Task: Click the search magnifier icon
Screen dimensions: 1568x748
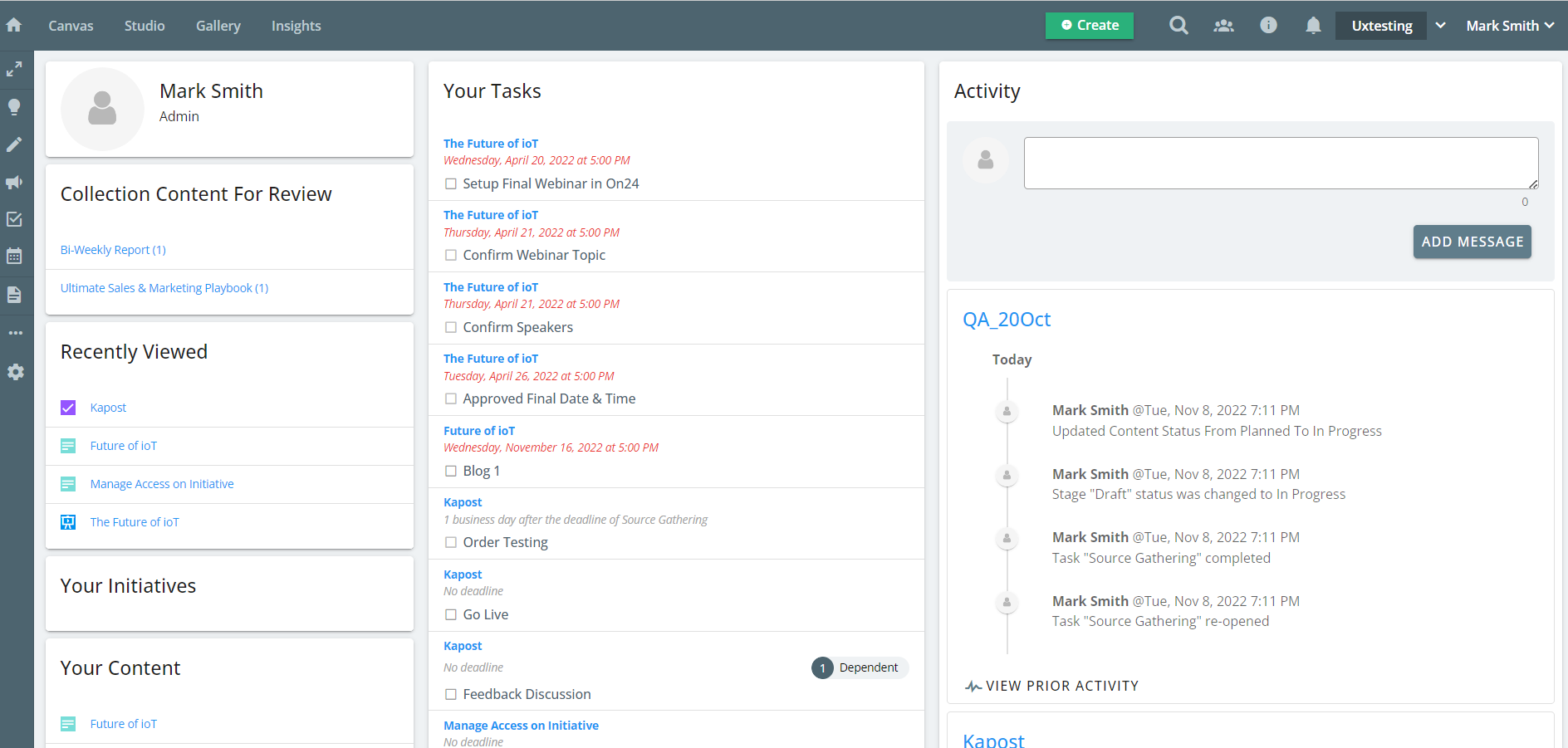Action: click(1178, 26)
